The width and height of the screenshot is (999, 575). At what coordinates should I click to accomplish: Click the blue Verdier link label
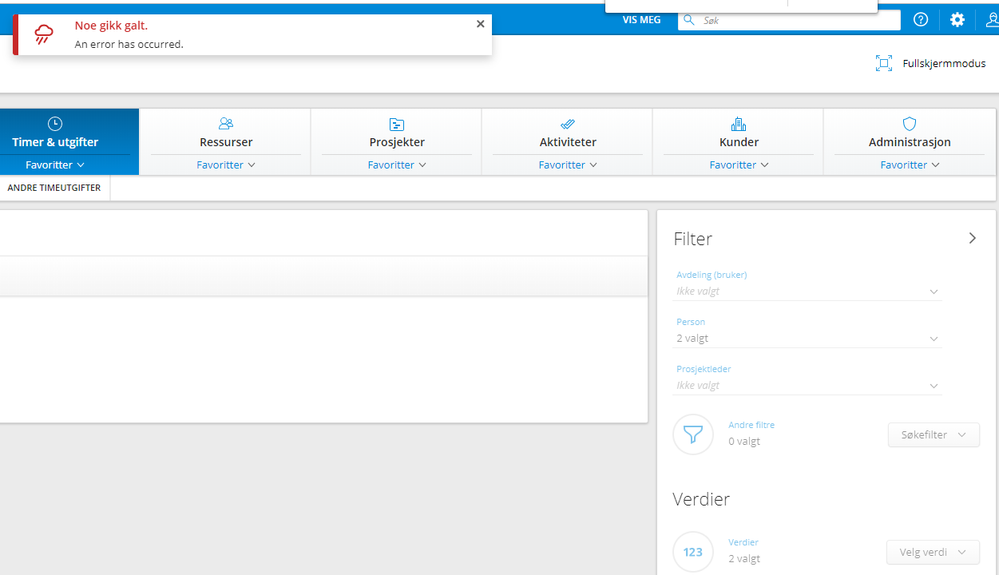[x=743, y=543]
